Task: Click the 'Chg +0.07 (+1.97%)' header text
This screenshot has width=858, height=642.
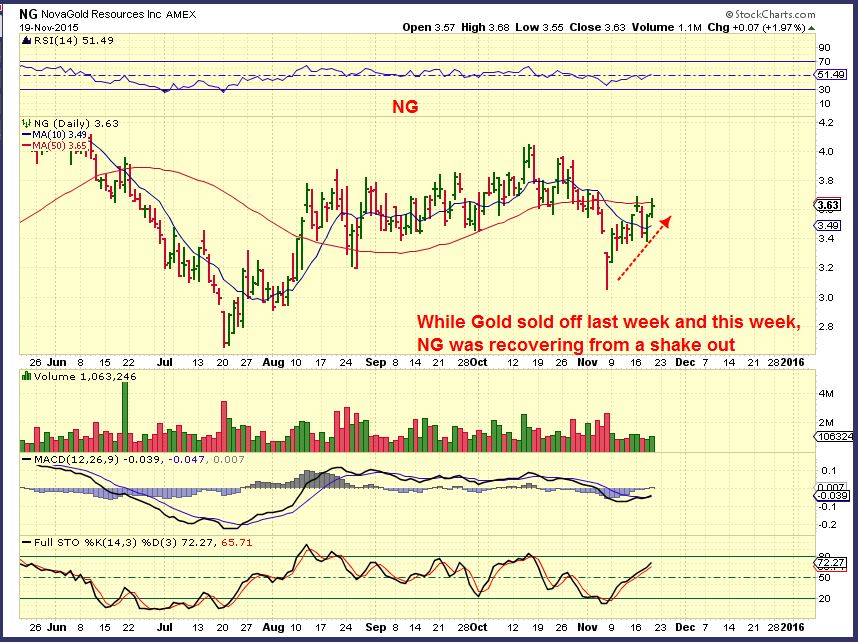Action: 756,27
